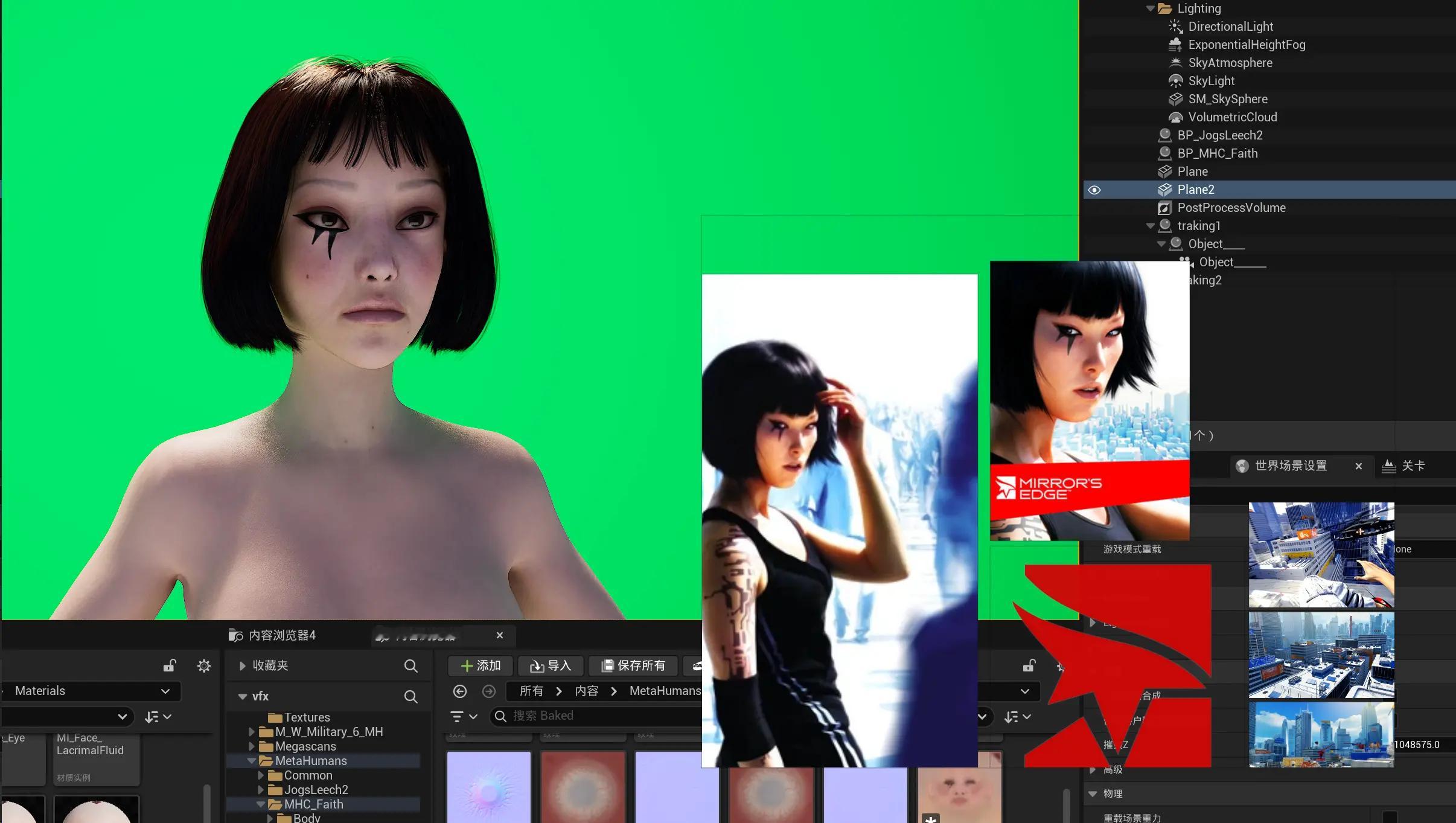Collapse the traking1 tree node
This screenshot has width=1456, height=823.
pyautogui.click(x=1150, y=226)
